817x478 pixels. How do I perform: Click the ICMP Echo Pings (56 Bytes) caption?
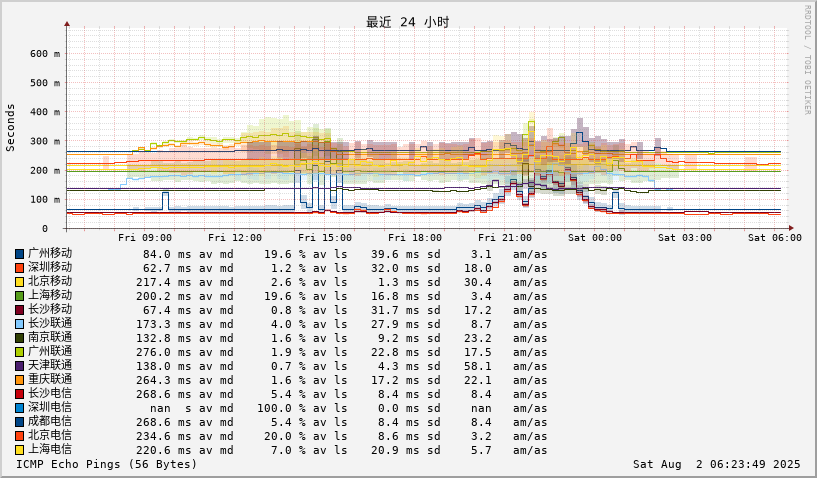click(107, 464)
